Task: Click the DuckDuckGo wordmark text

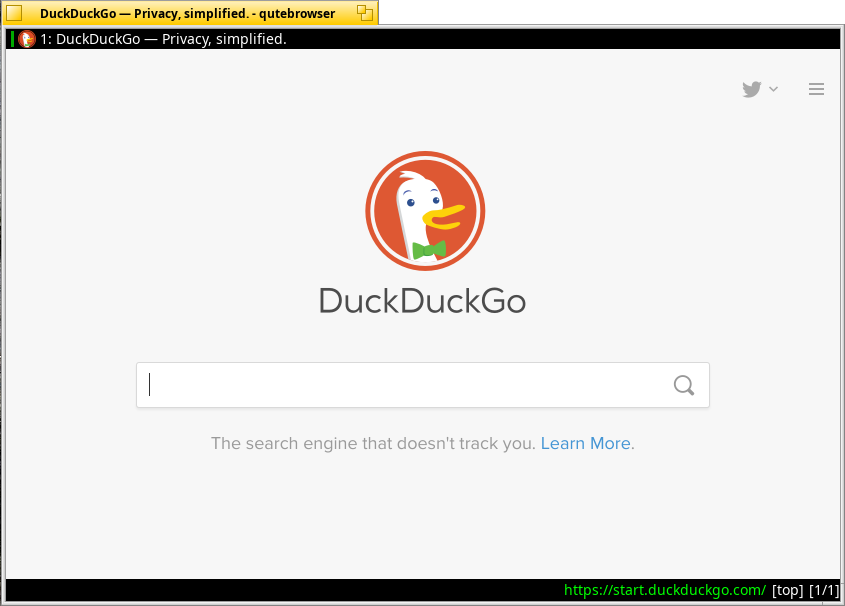Action: click(422, 301)
